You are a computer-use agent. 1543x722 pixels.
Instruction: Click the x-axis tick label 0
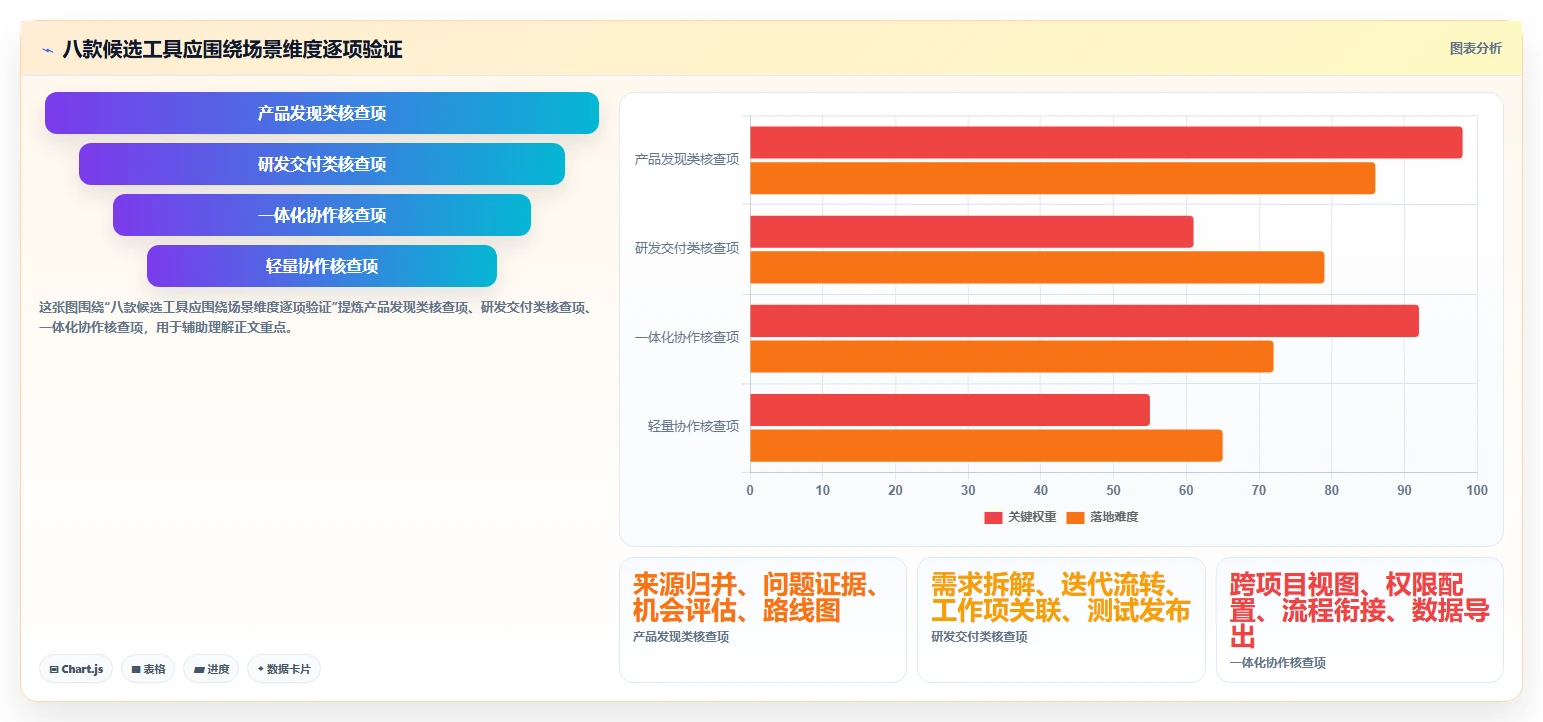coord(750,490)
